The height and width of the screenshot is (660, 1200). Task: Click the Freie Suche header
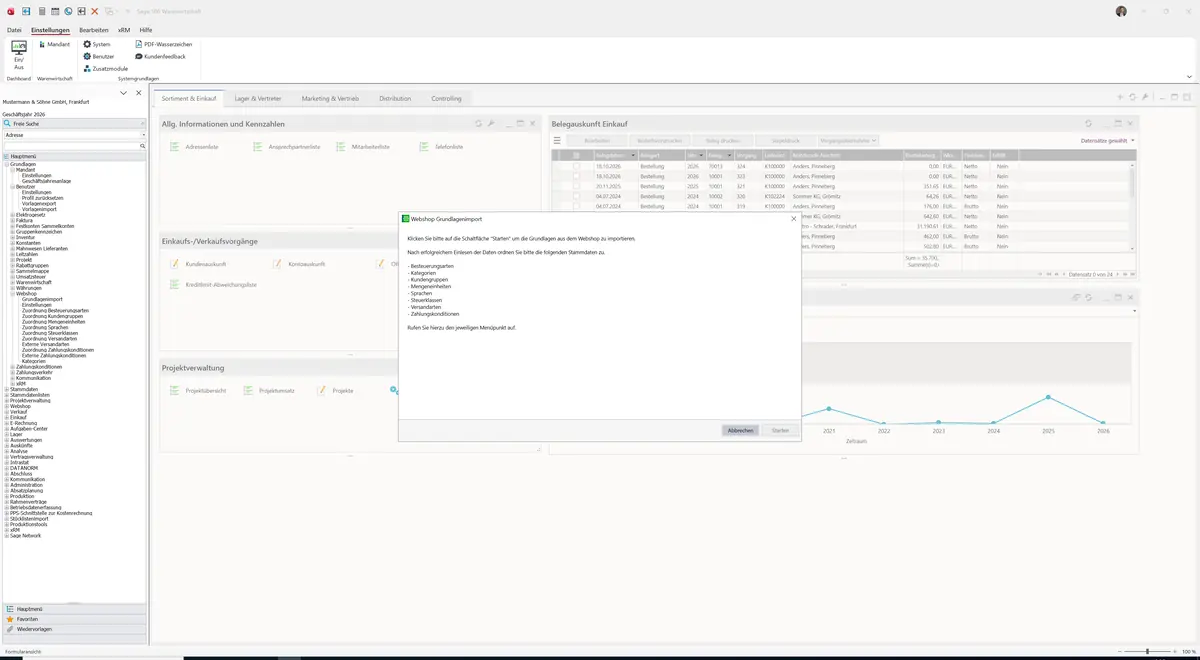(75, 123)
